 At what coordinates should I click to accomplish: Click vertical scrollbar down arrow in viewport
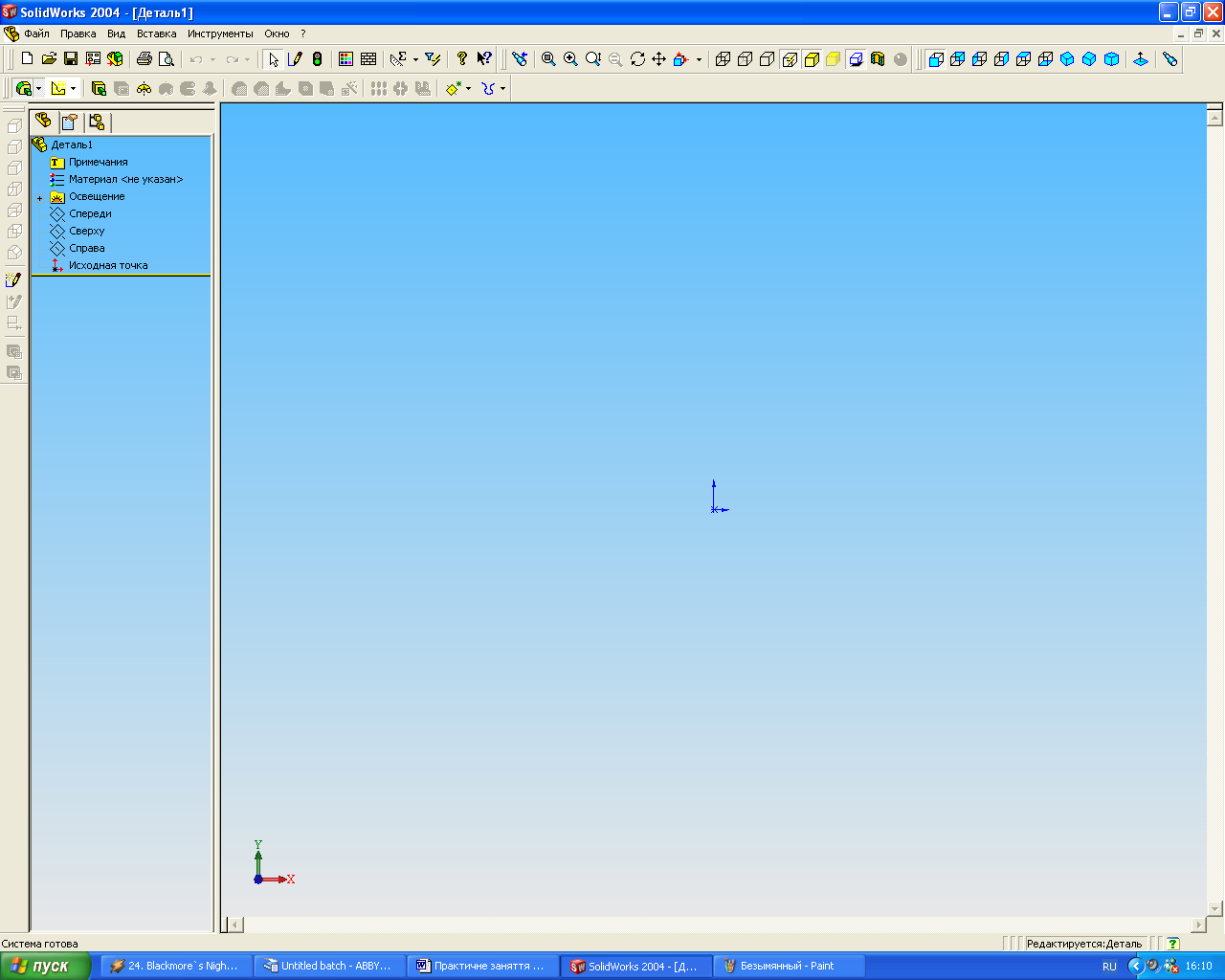[x=1215, y=908]
